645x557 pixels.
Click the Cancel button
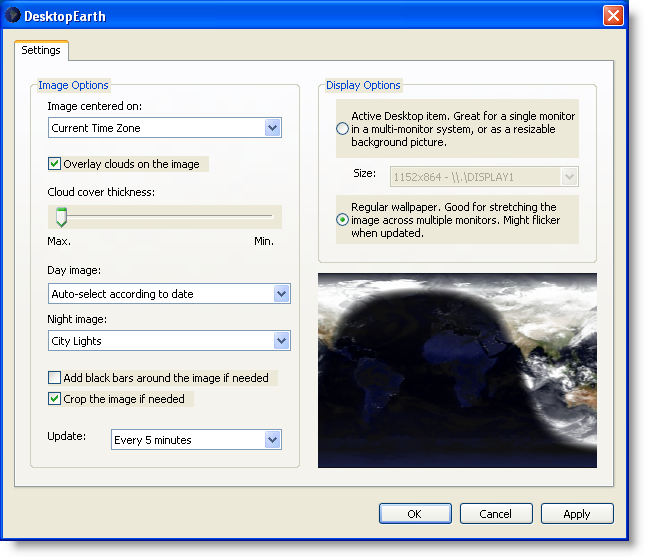496,514
